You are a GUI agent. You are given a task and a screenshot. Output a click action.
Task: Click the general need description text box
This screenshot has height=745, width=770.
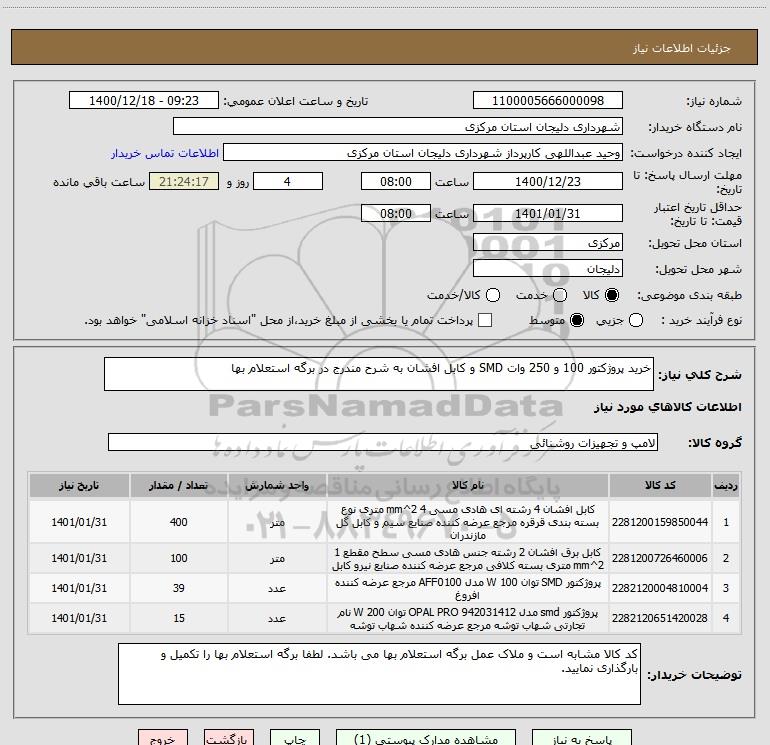[x=379, y=374]
